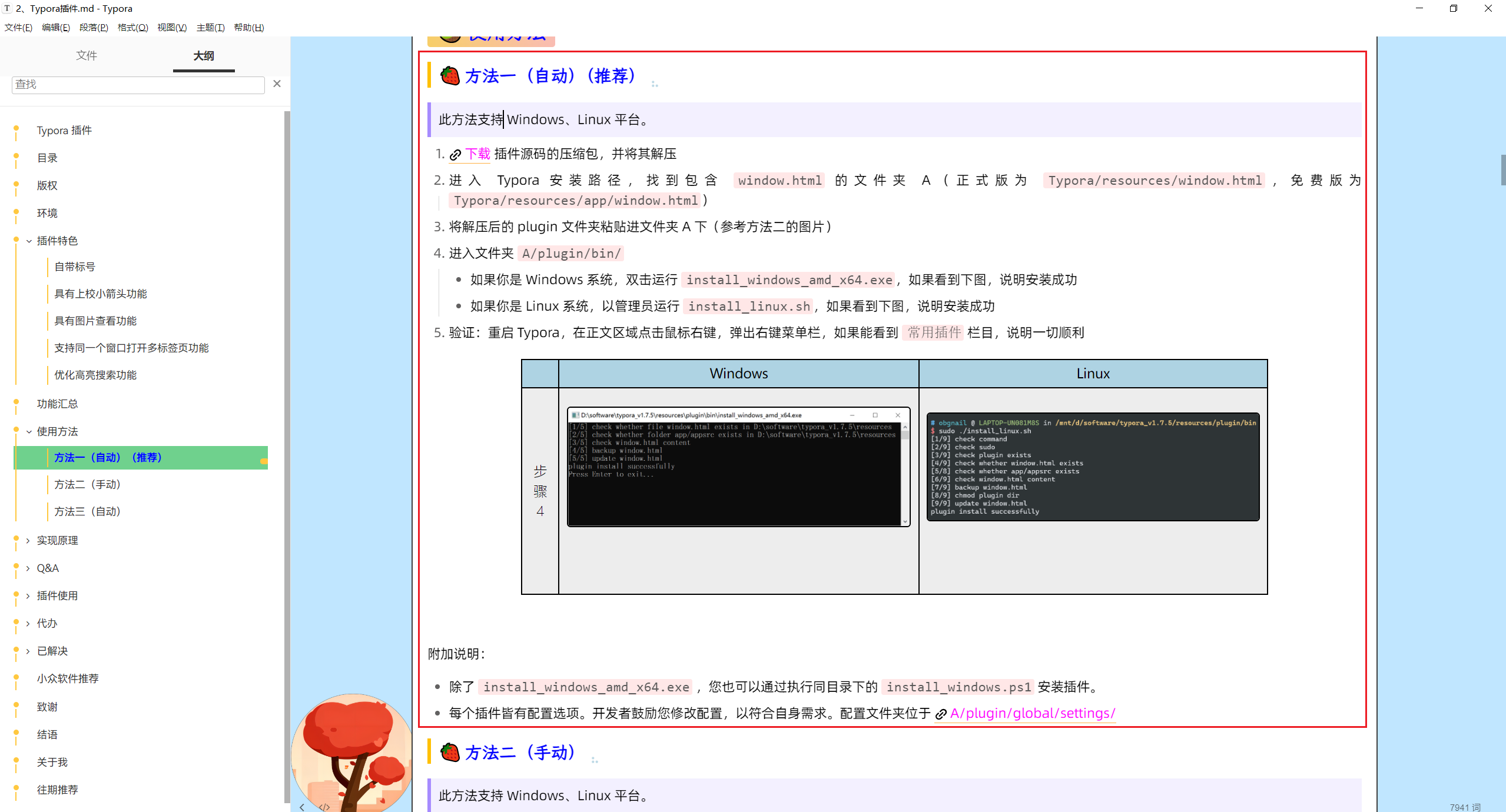Screen dimensions: 1506x812
Task: Open the 视图(V) menu
Action: click(172, 28)
